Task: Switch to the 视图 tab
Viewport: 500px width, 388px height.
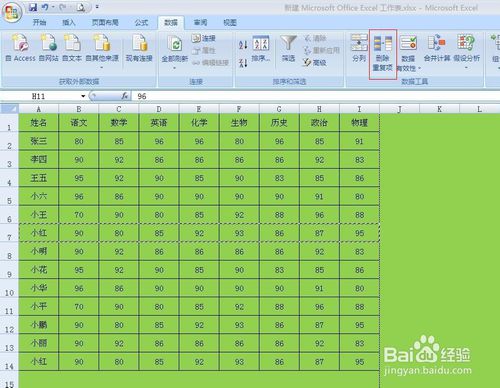Action: coord(230,22)
